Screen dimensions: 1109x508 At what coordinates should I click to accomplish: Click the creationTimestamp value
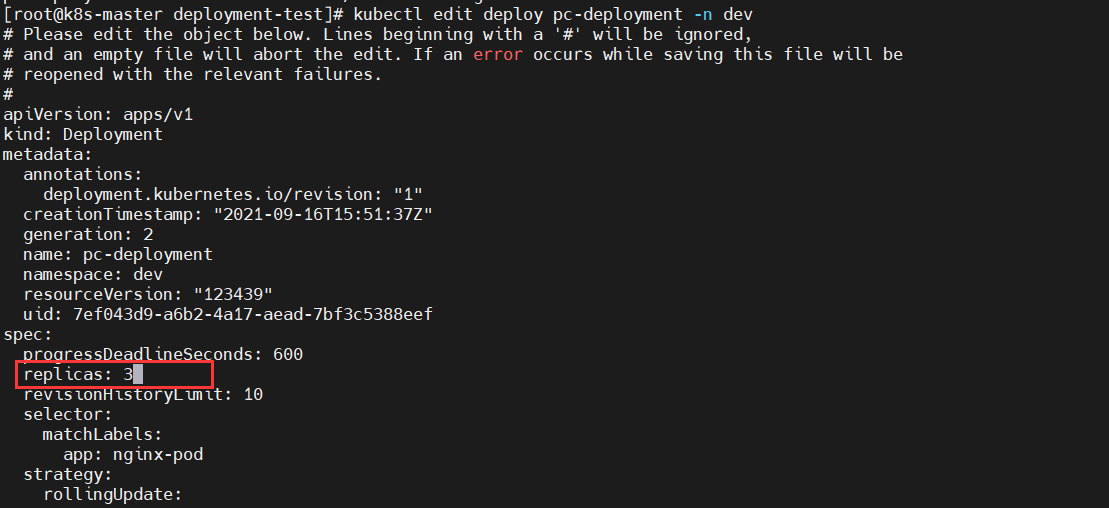[323, 214]
